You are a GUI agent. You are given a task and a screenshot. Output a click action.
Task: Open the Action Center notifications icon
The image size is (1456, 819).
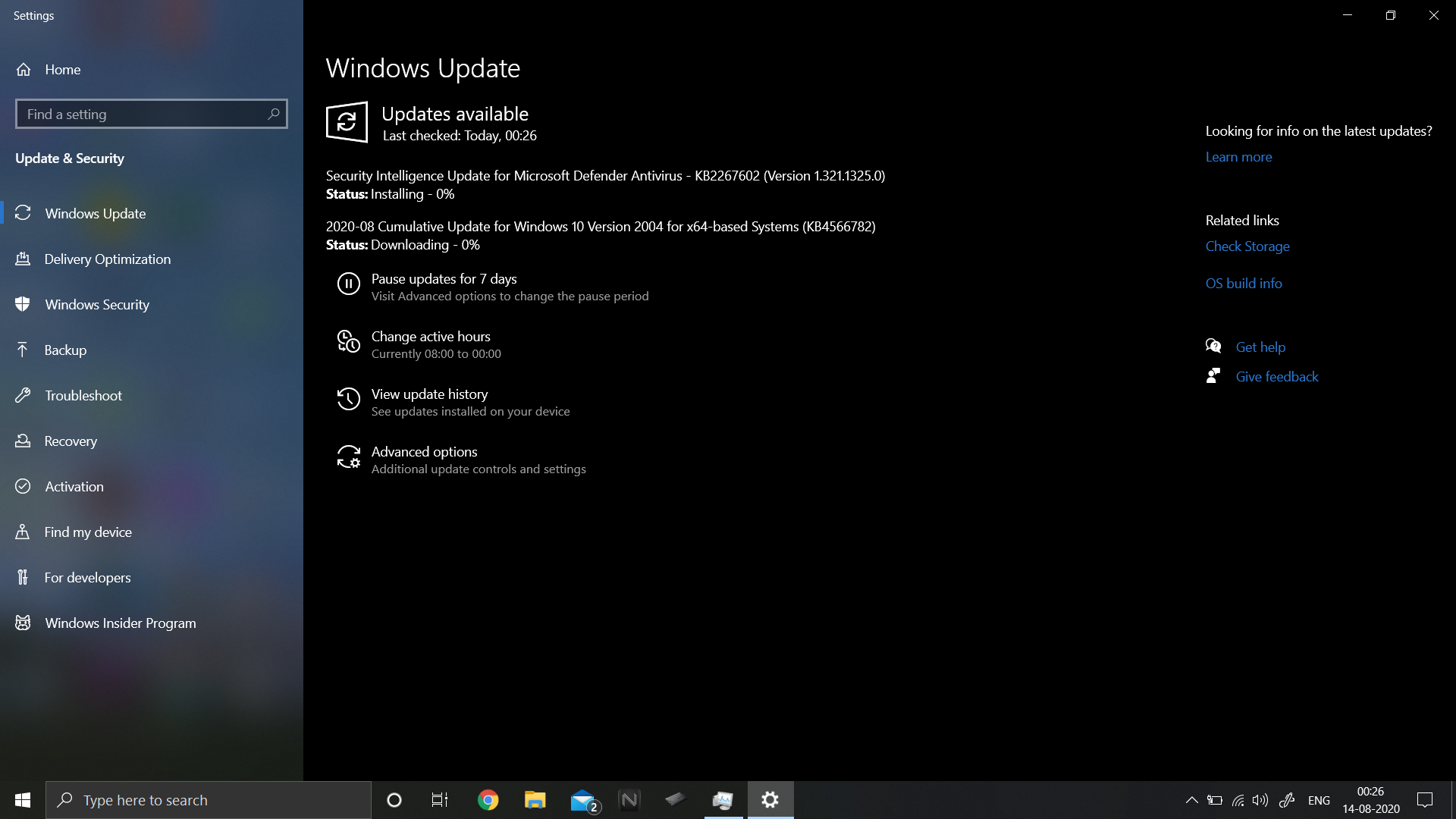tap(1425, 800)
